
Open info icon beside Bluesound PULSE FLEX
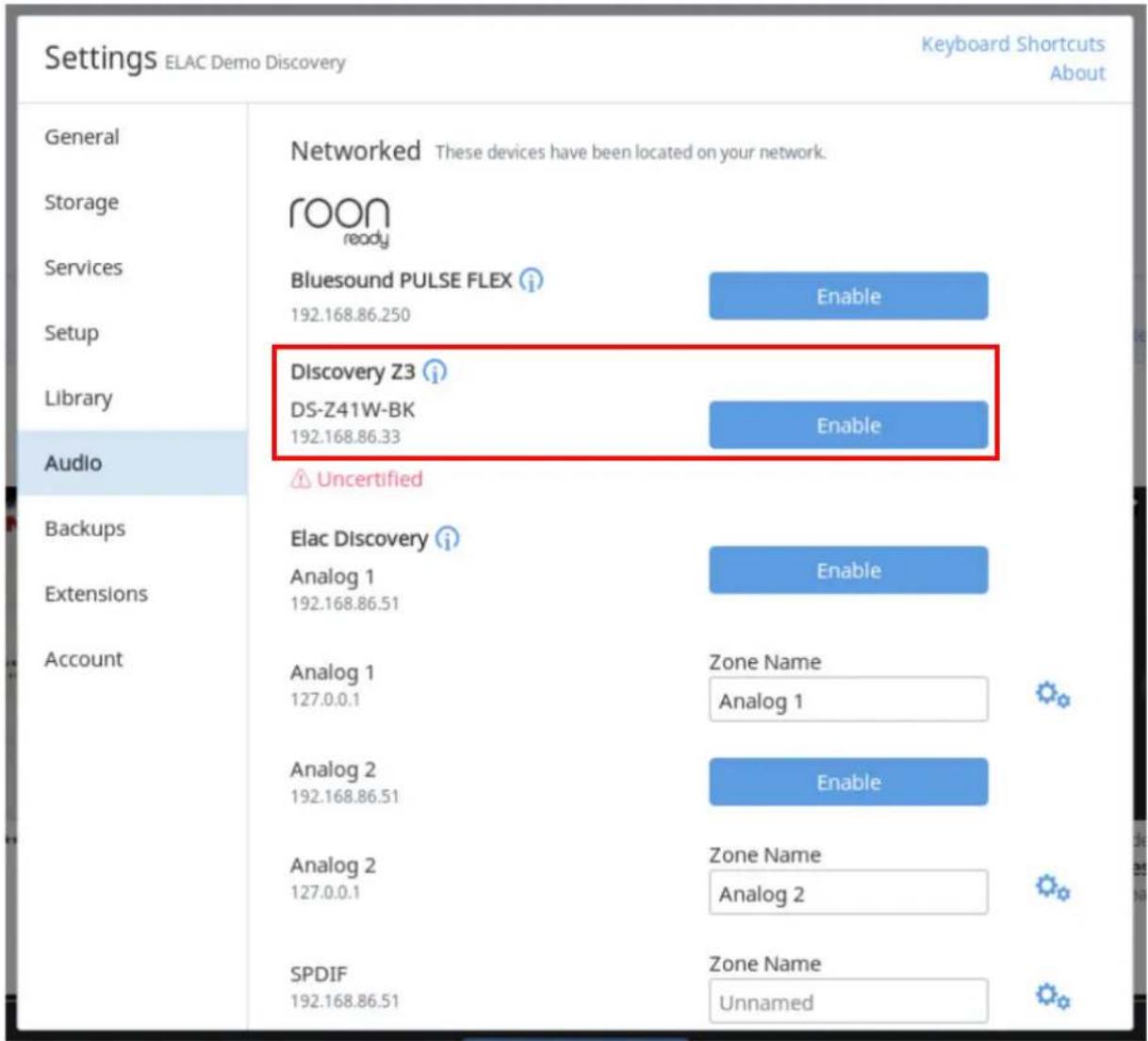532,280
